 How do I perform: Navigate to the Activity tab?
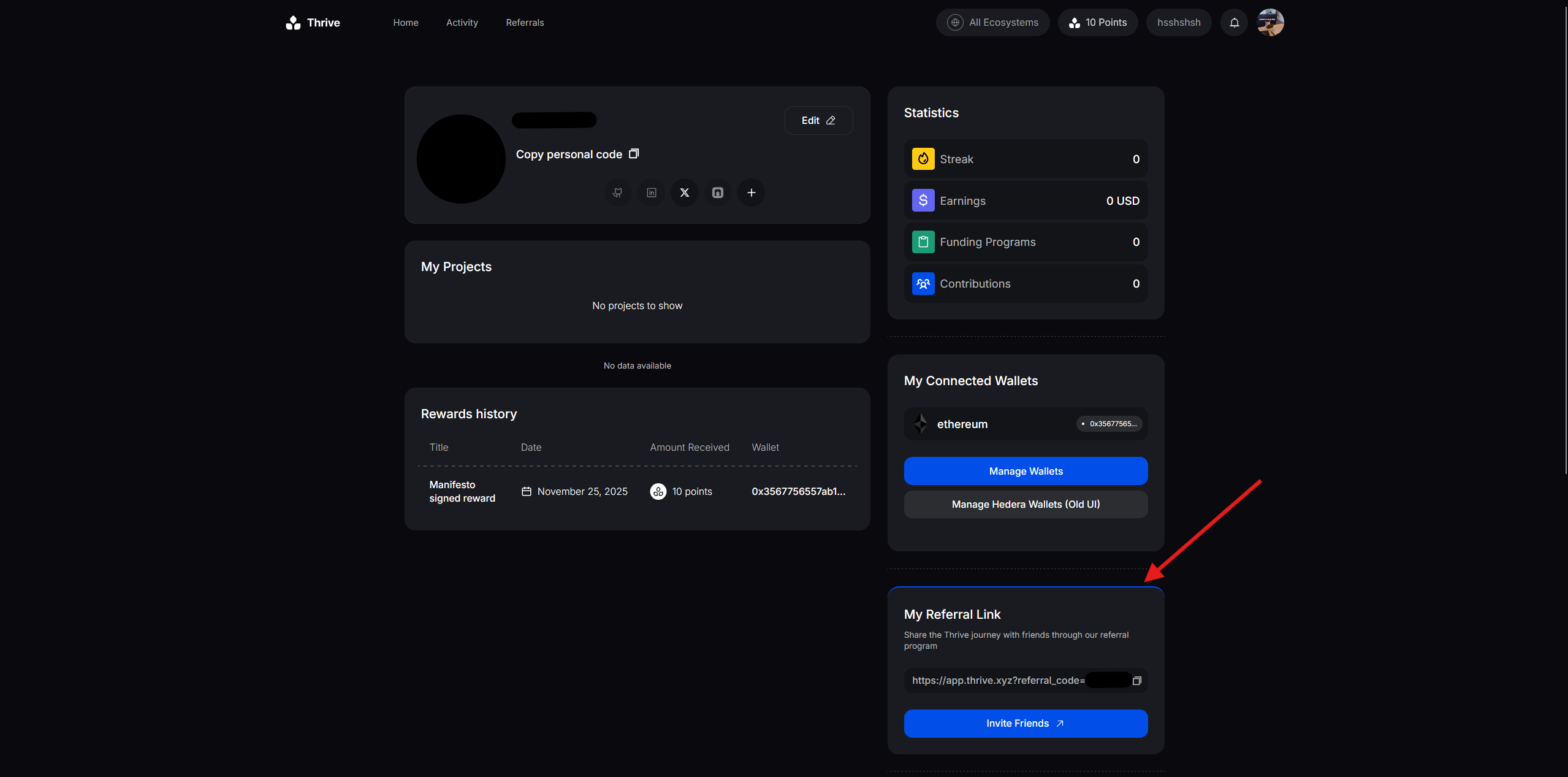(462, 22)
